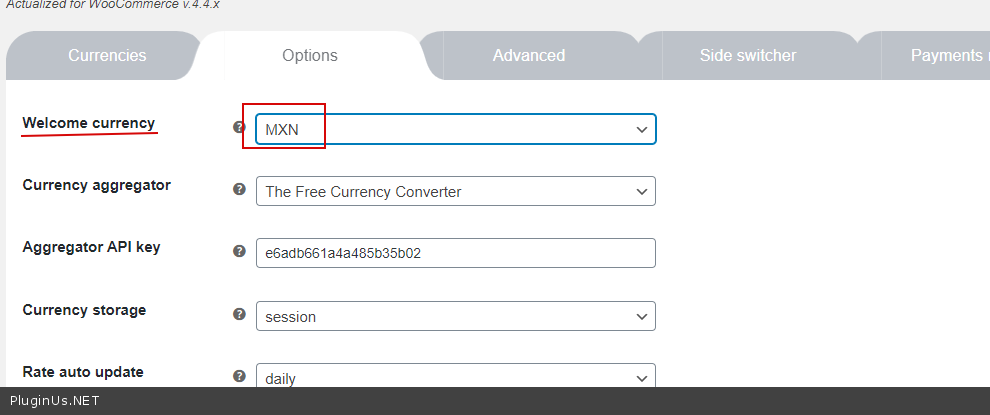Select the Options tab
The width and height of the screenshot is (990, 415).
(x=310, y=56)
